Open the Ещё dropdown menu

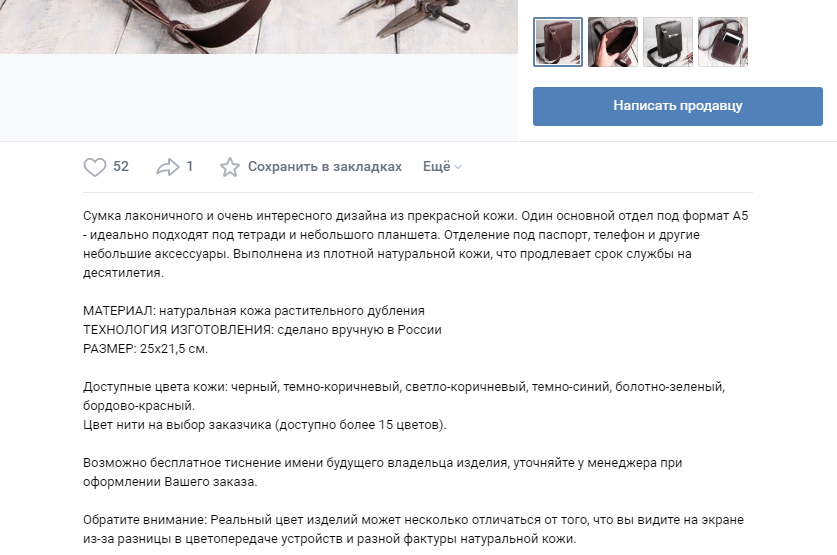point(442,166)
